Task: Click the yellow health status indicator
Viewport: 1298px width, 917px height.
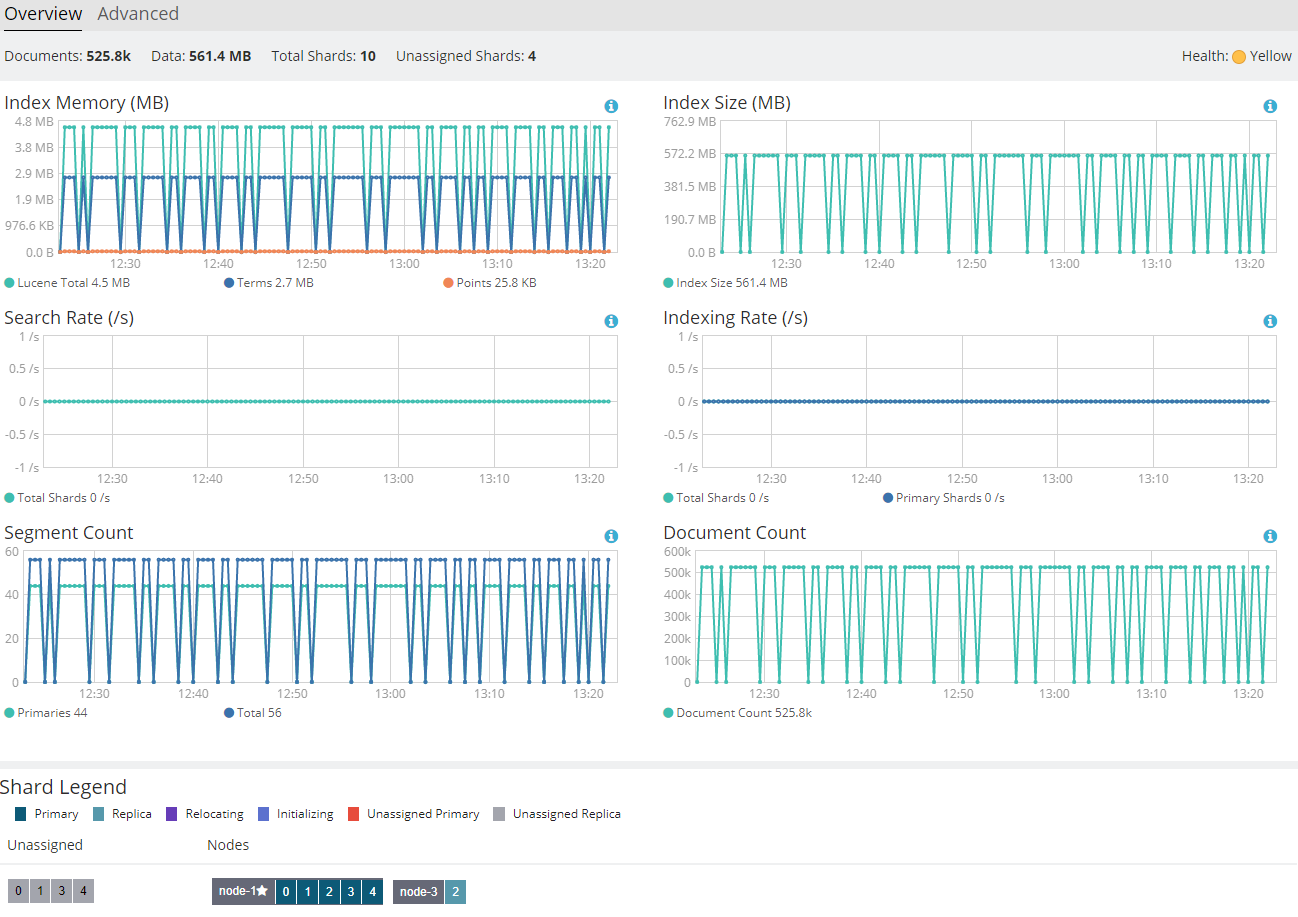Action: 1239,57
